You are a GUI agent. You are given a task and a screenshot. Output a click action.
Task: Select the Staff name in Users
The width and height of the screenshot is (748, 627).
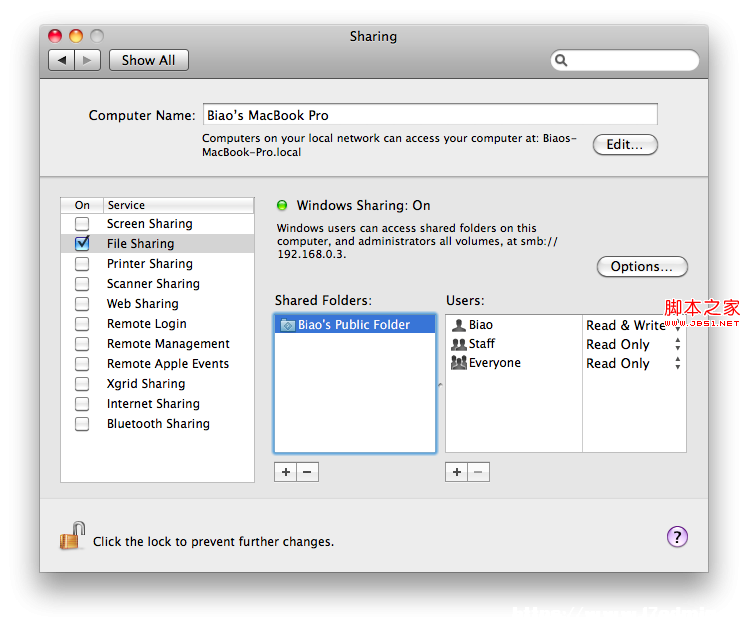tap(482, 344)
